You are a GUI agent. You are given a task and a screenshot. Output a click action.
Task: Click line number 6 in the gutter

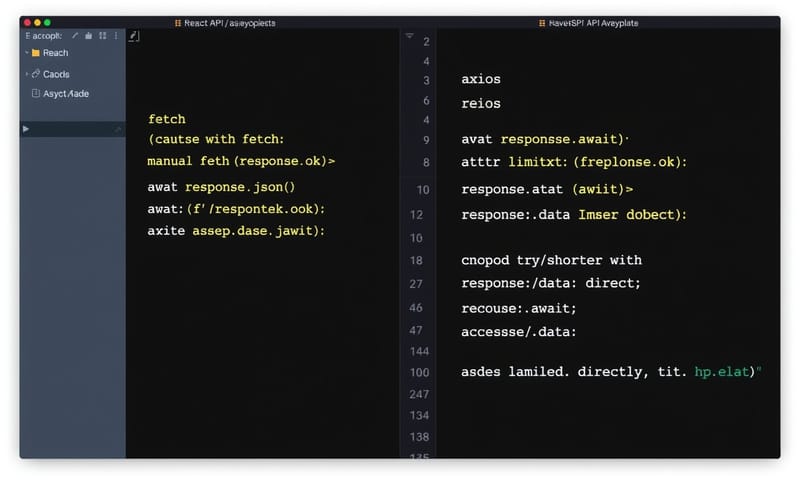(x=426, y=101)
